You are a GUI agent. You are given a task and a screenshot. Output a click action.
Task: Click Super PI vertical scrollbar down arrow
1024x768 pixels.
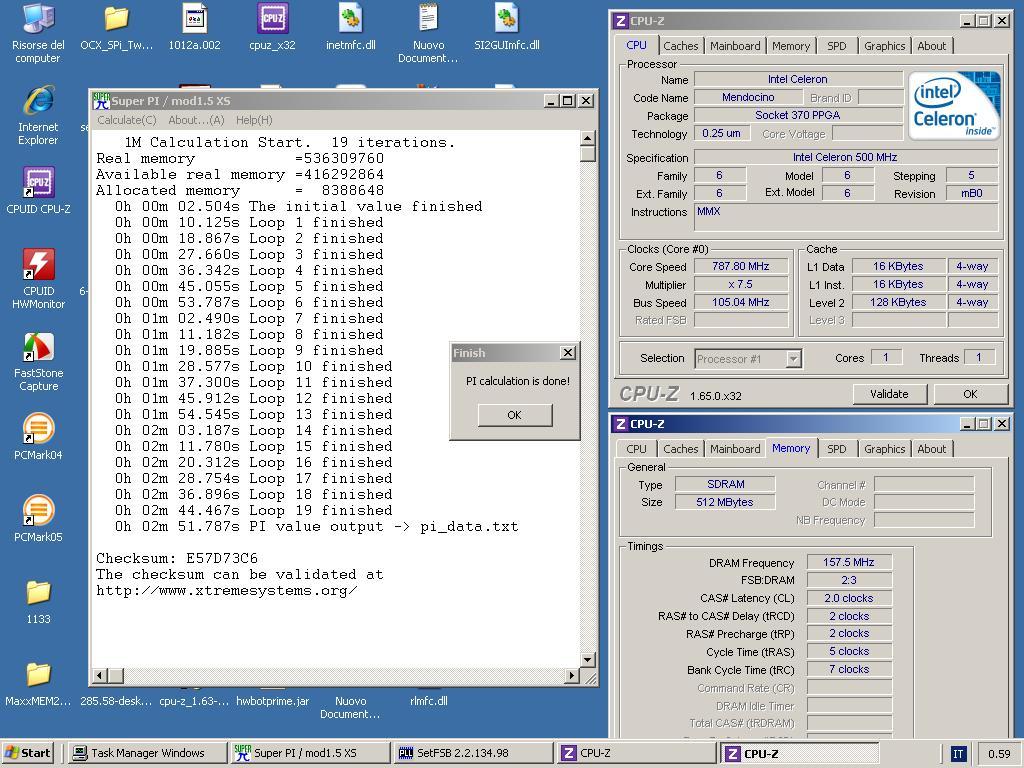[587, 660]
